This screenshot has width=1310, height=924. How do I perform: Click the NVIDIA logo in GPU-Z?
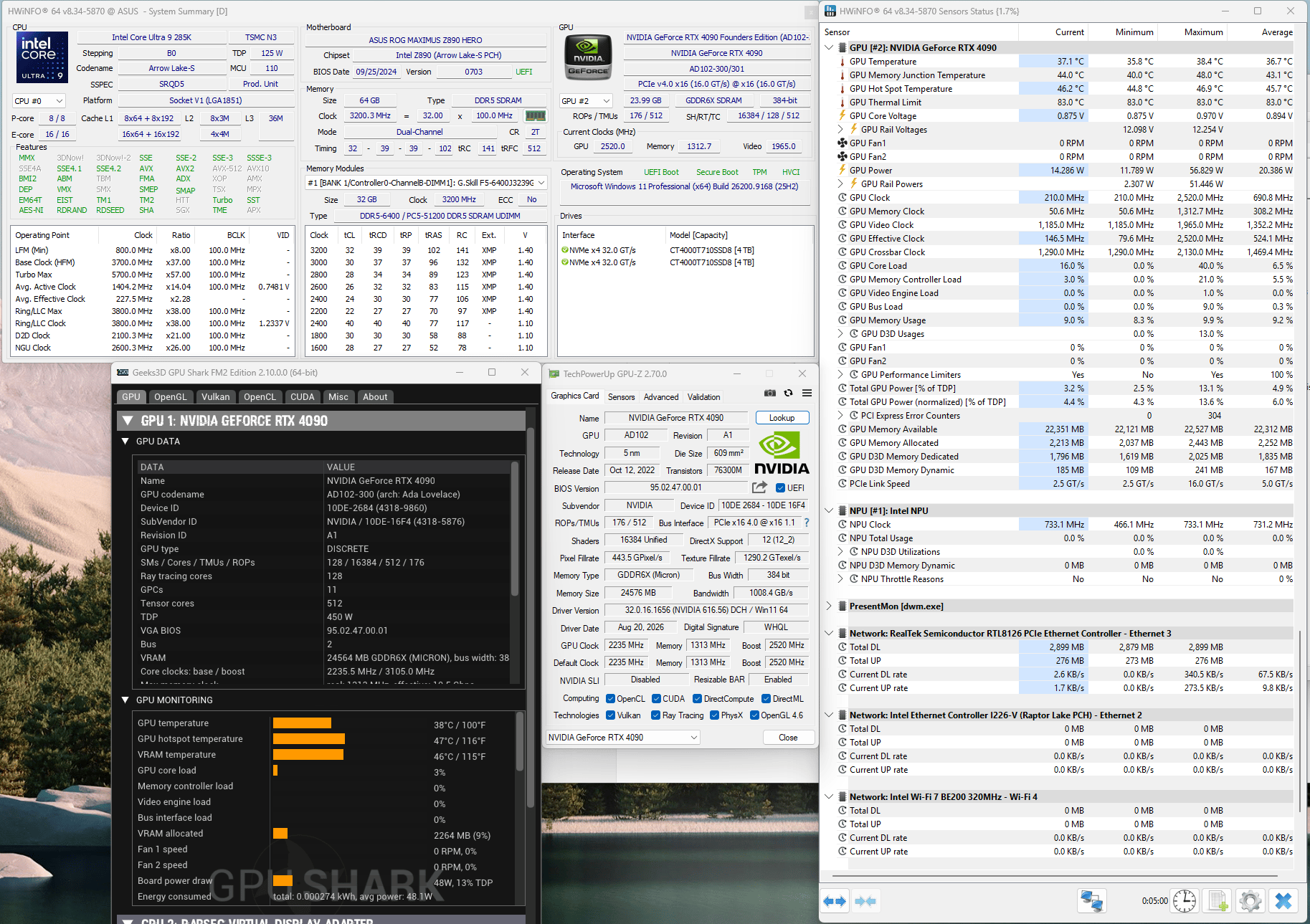(x=781, y=453)
